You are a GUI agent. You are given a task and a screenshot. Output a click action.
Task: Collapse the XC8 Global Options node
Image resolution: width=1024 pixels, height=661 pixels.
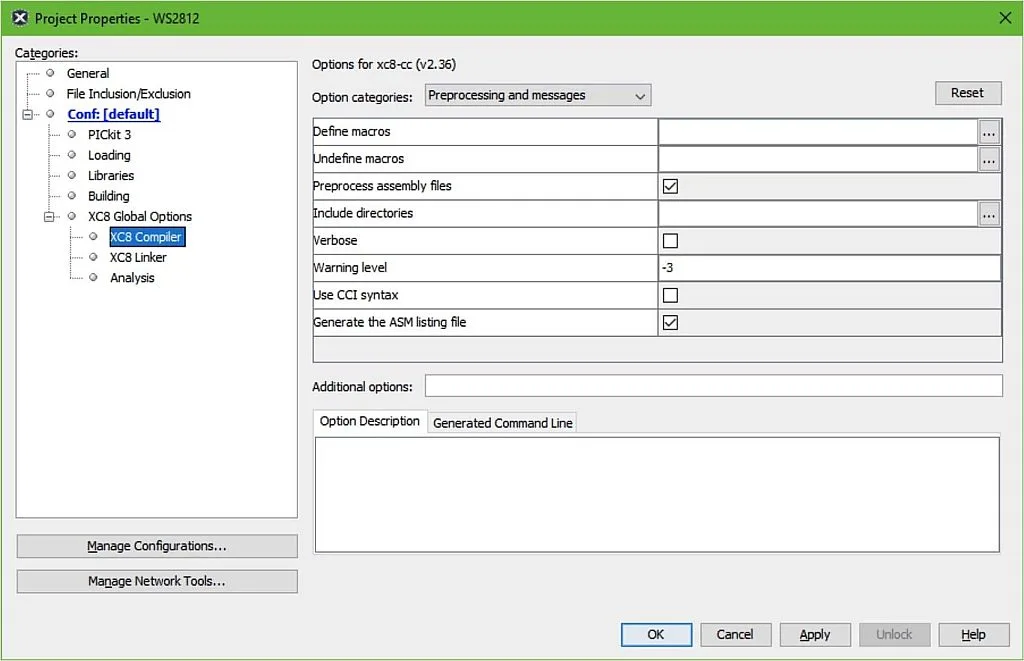click(49, 216)
